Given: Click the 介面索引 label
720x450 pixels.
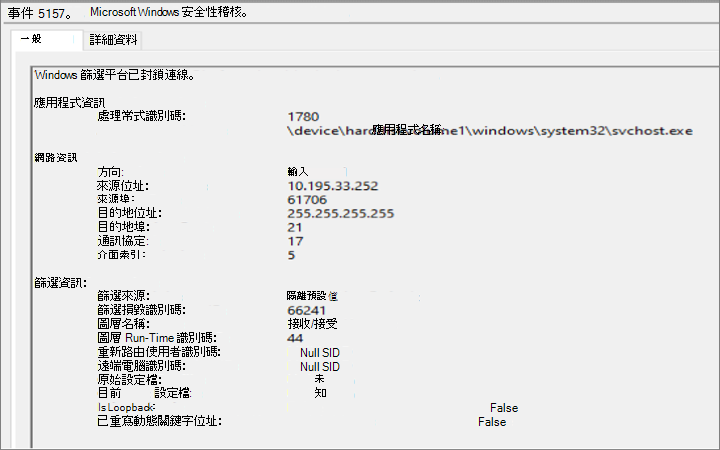Looking at the screenshot, I should click(121, 255).
